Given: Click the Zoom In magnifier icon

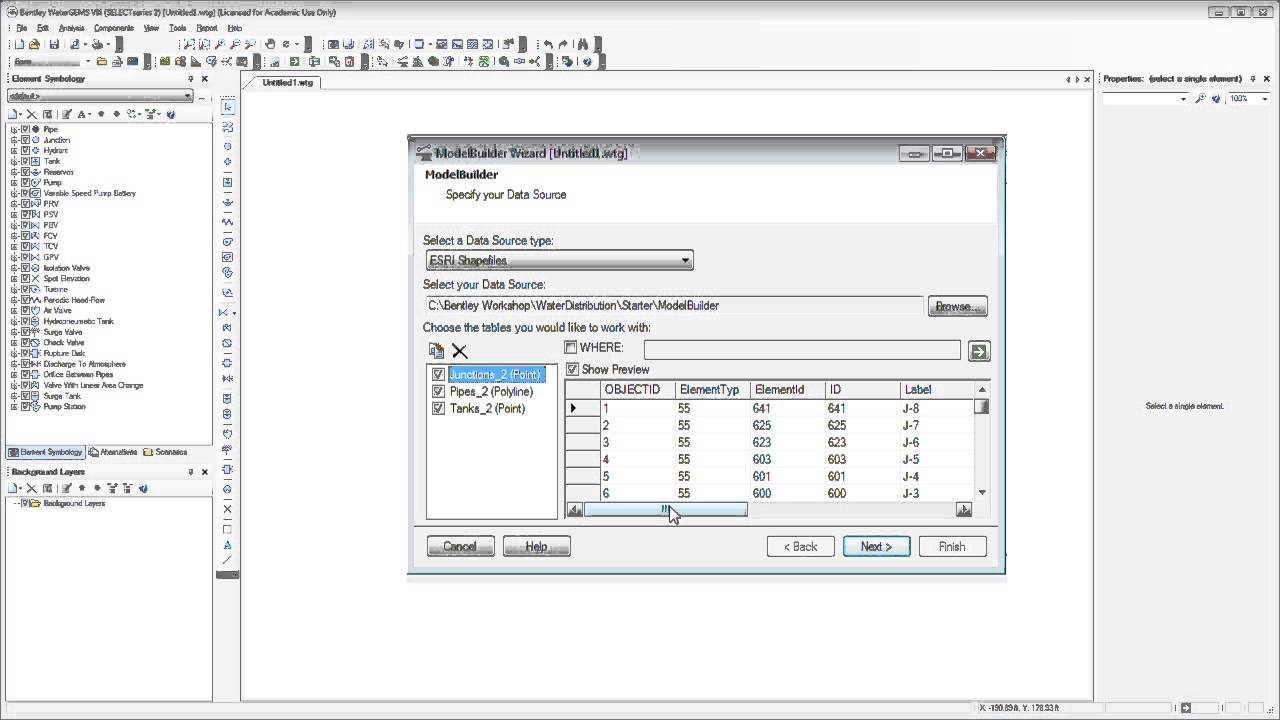Looking at the screenshot, I should [x=219, y=44].
